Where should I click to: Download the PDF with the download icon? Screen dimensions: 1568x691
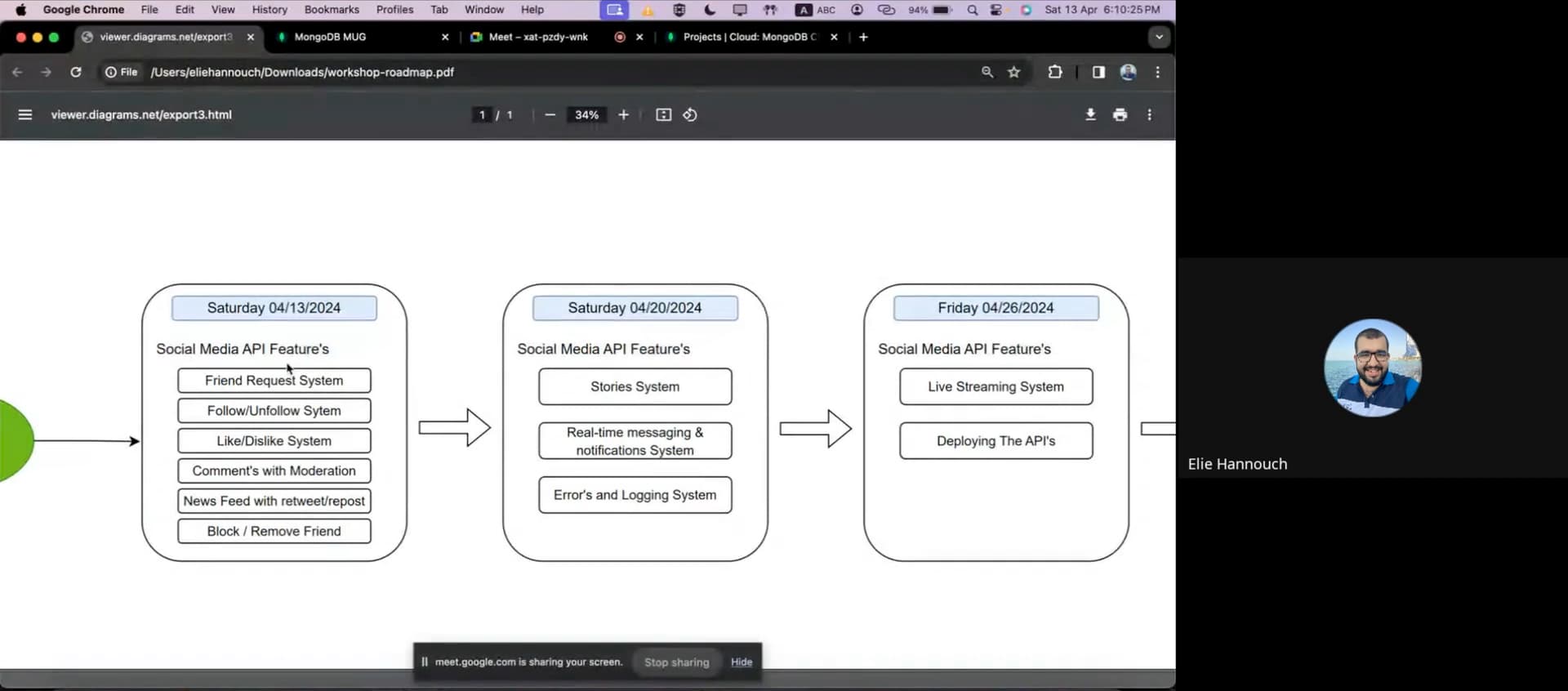1090,115
